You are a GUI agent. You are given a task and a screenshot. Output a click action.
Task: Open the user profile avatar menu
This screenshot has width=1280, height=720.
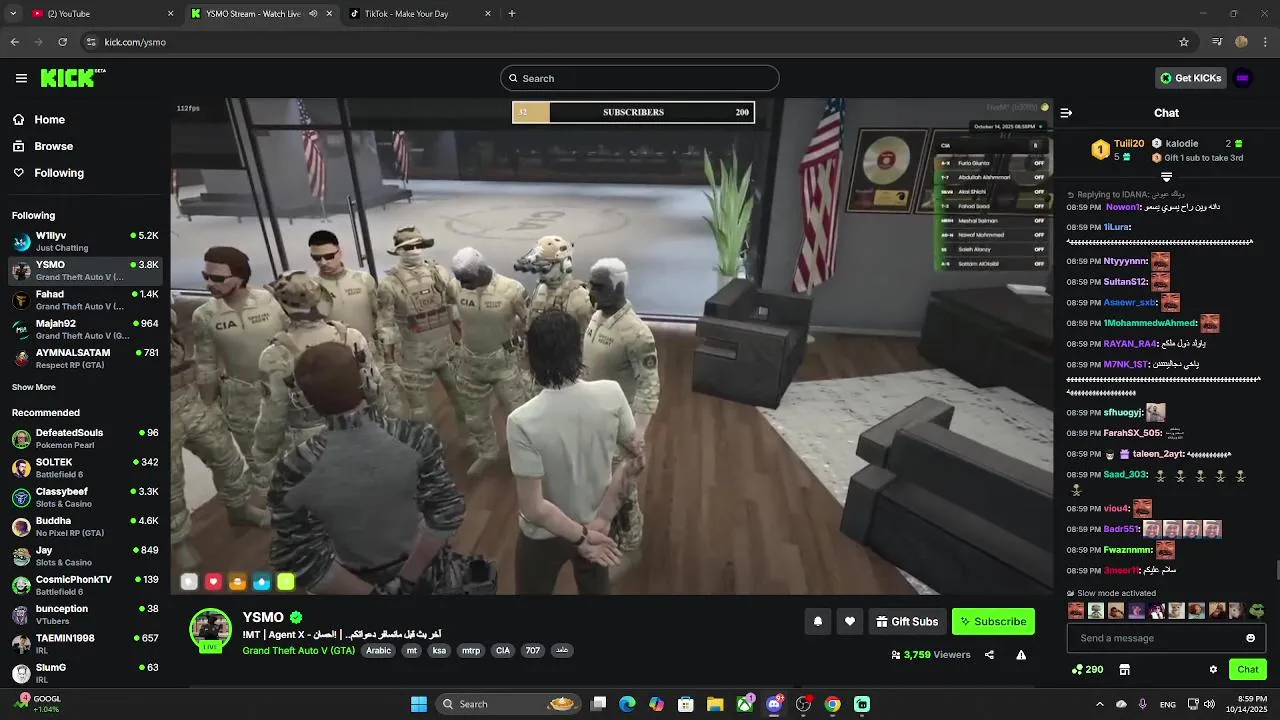point(1243,78)
